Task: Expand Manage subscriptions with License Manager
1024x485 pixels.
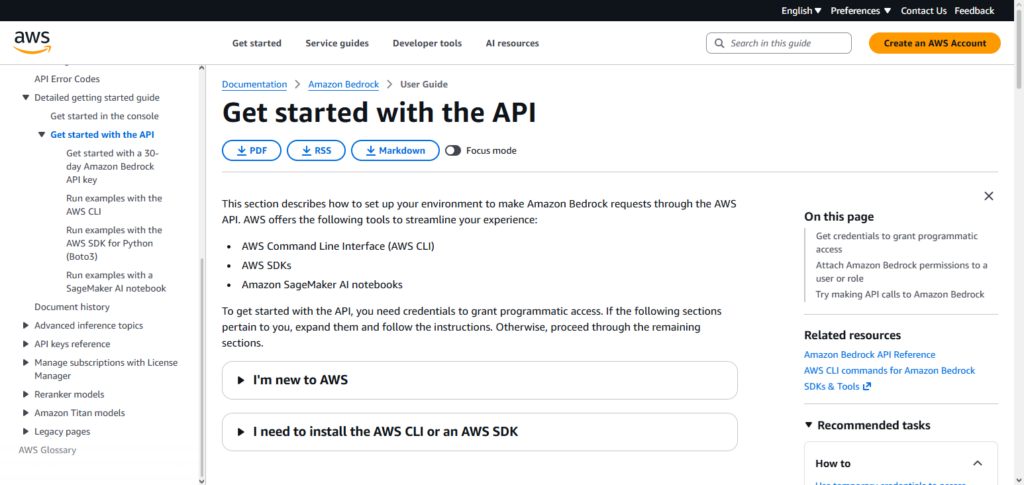Action: point(25,362)
